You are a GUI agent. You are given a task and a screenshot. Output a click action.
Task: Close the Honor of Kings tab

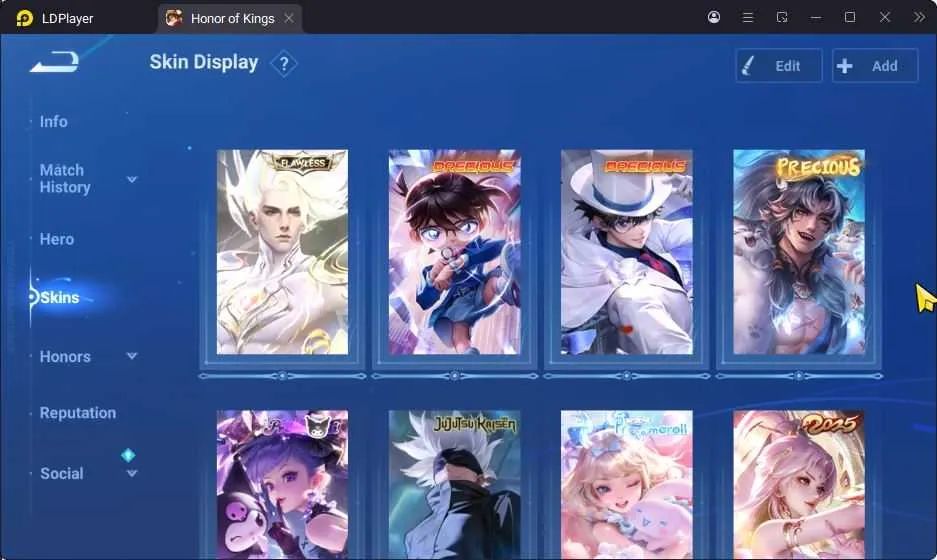tap(289, 19)
